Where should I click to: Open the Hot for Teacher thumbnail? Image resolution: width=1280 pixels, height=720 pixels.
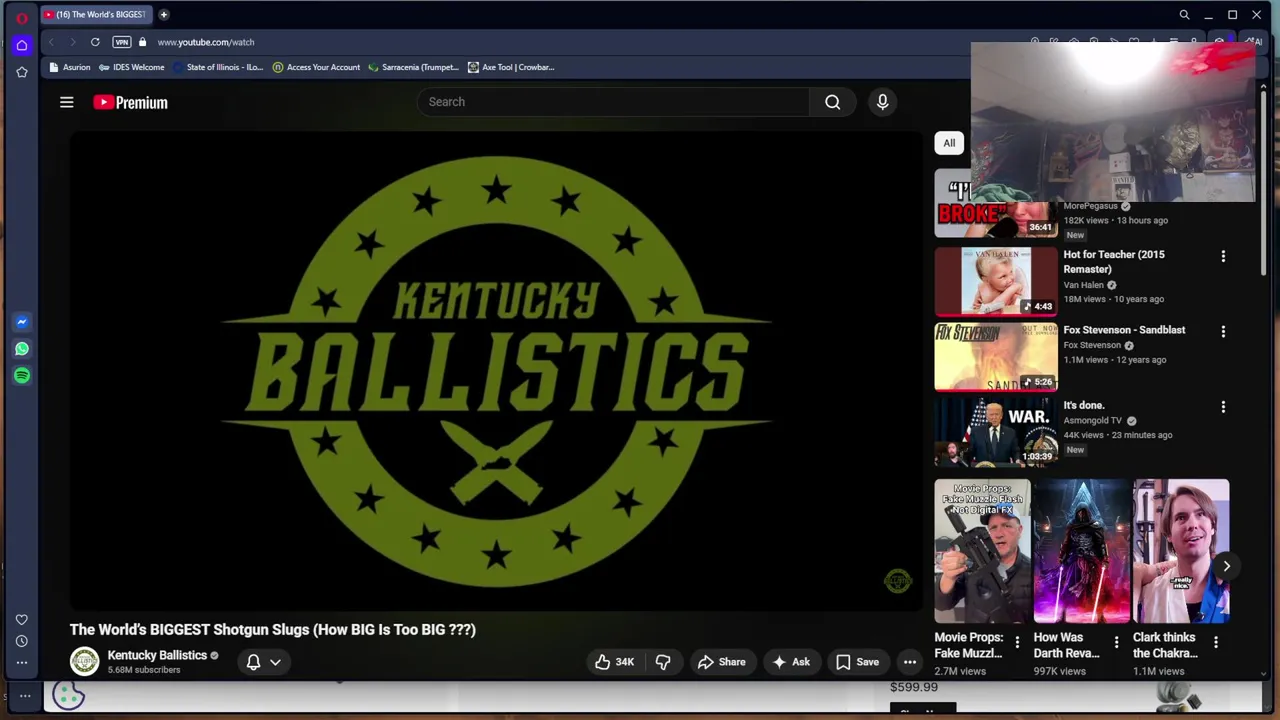[x=996, y=281]
